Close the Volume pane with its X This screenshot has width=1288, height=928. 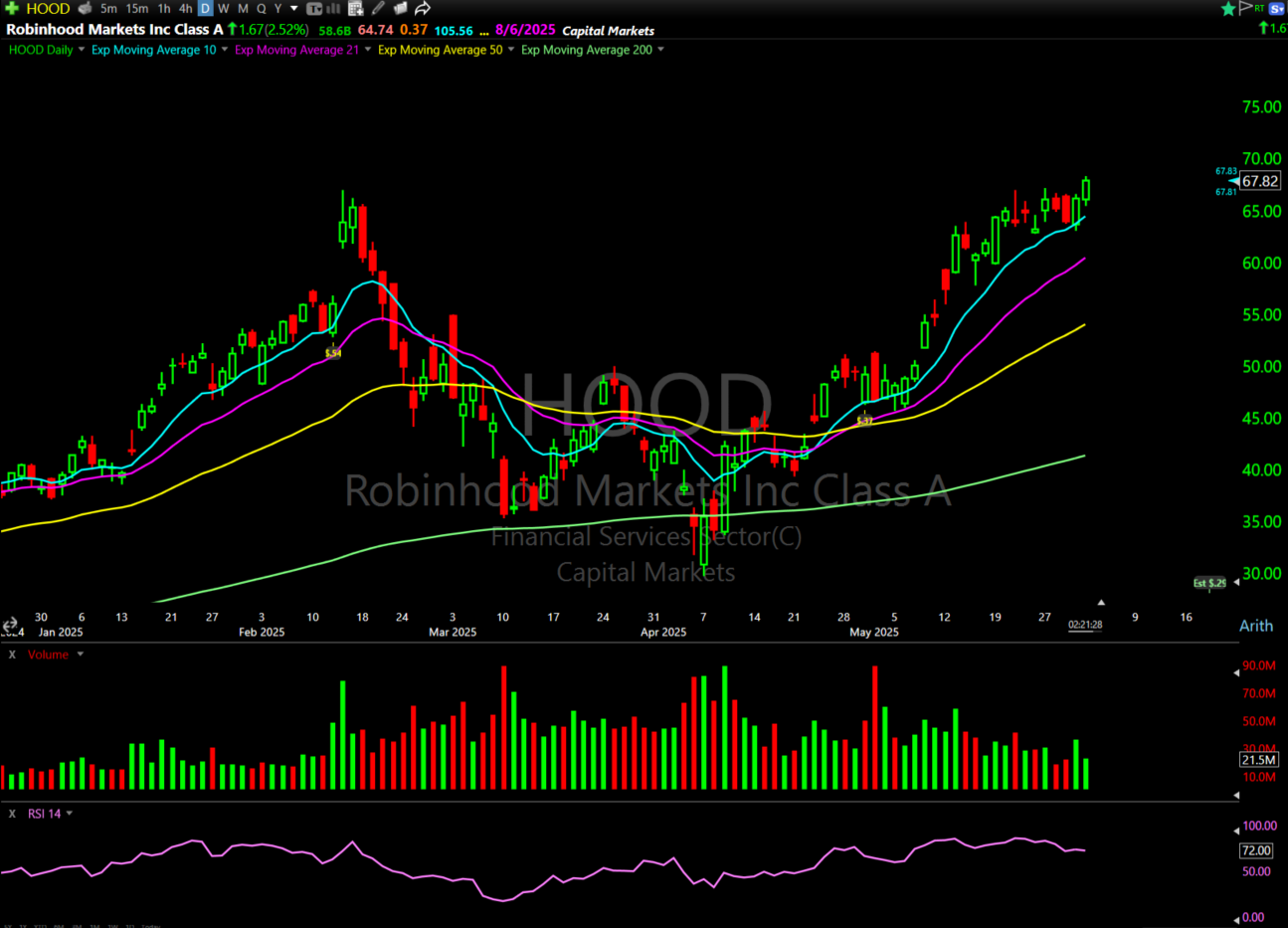click(x=12, y=654)
